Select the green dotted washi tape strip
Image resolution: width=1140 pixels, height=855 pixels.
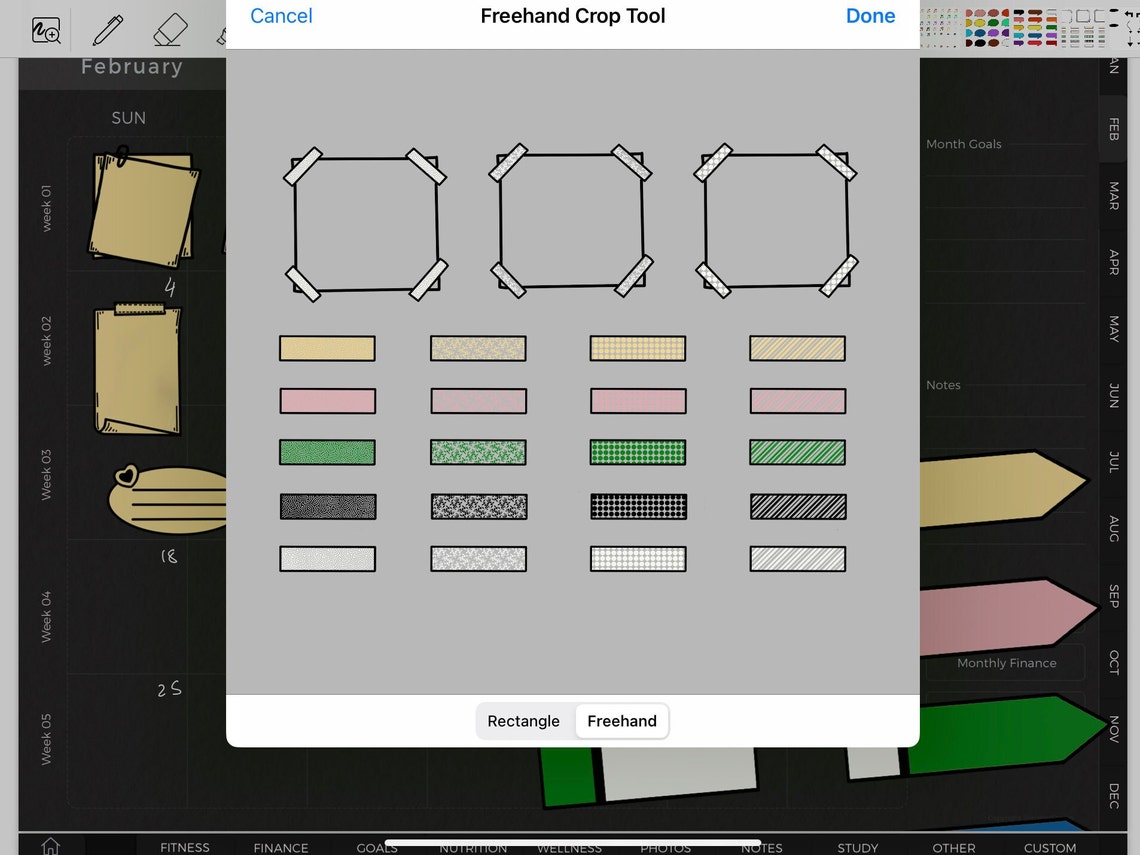(637, 452)
